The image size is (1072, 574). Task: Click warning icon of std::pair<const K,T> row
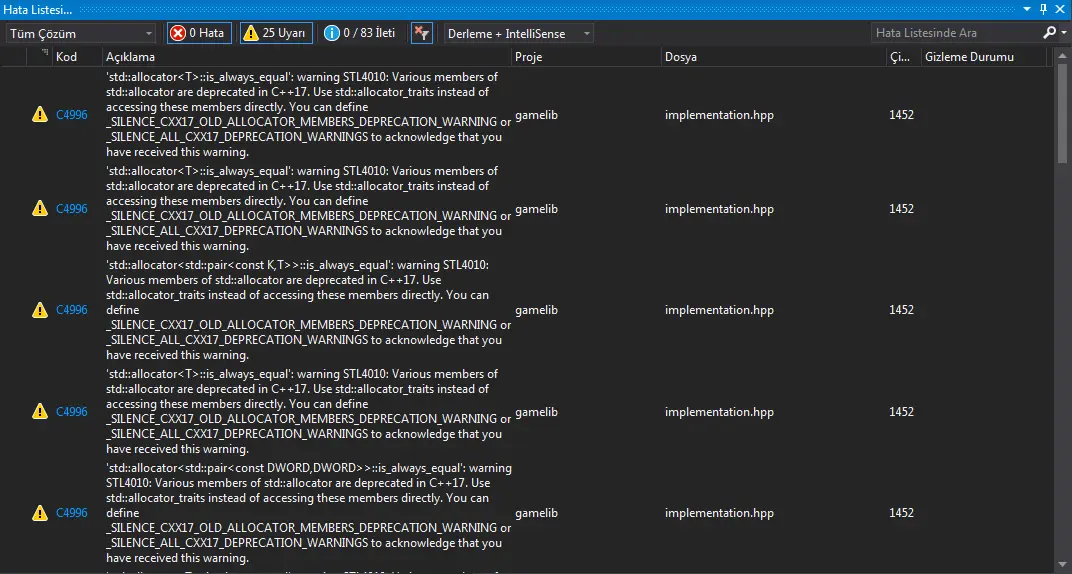[x=40, y=310]
